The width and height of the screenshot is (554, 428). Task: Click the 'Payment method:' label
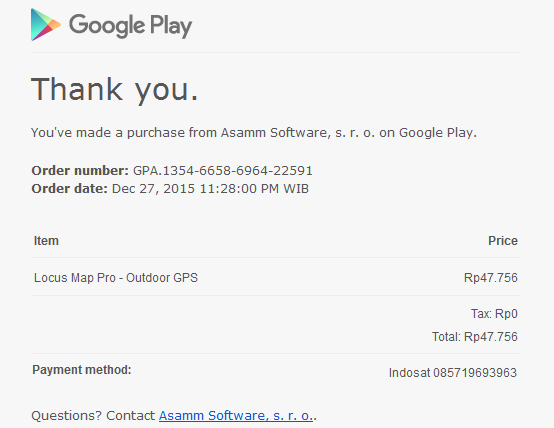point(82,370)
